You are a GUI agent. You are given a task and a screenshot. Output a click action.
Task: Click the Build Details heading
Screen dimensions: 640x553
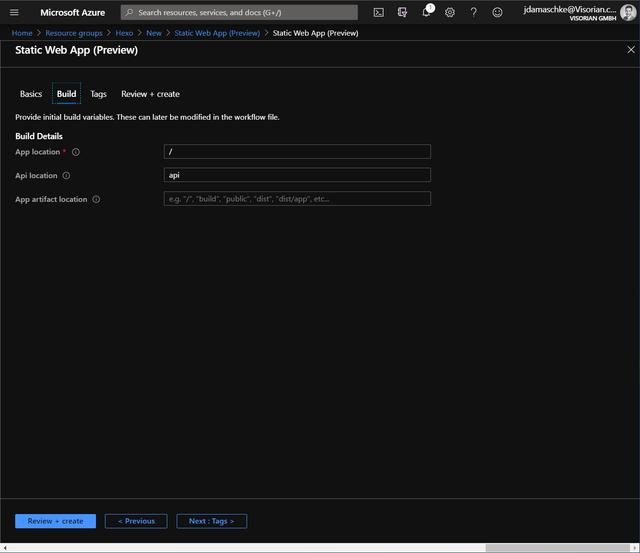[39, 136]
